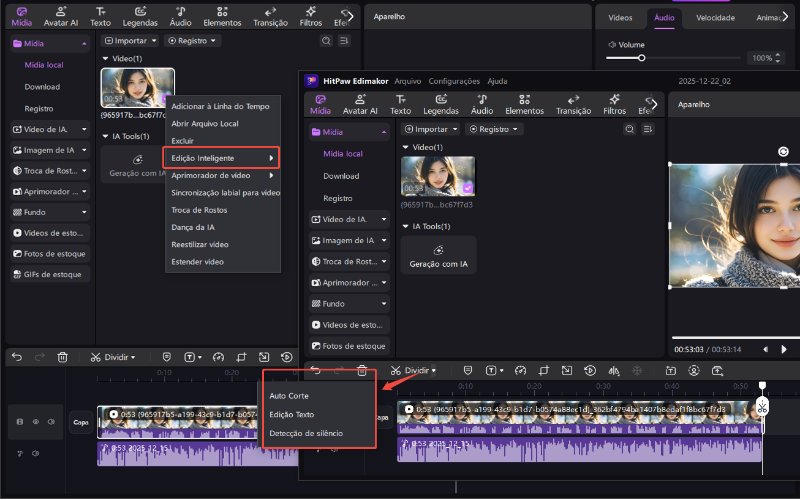
Task: Mute audio track speaker in back window
Action: click(35, 453)
